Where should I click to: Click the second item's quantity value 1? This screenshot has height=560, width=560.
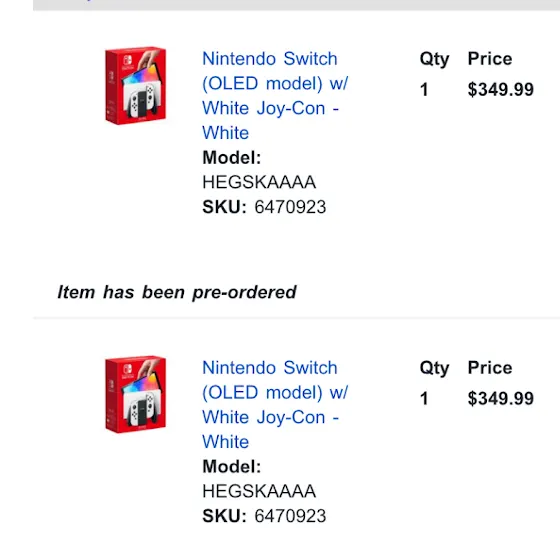(x=424, y=398)
